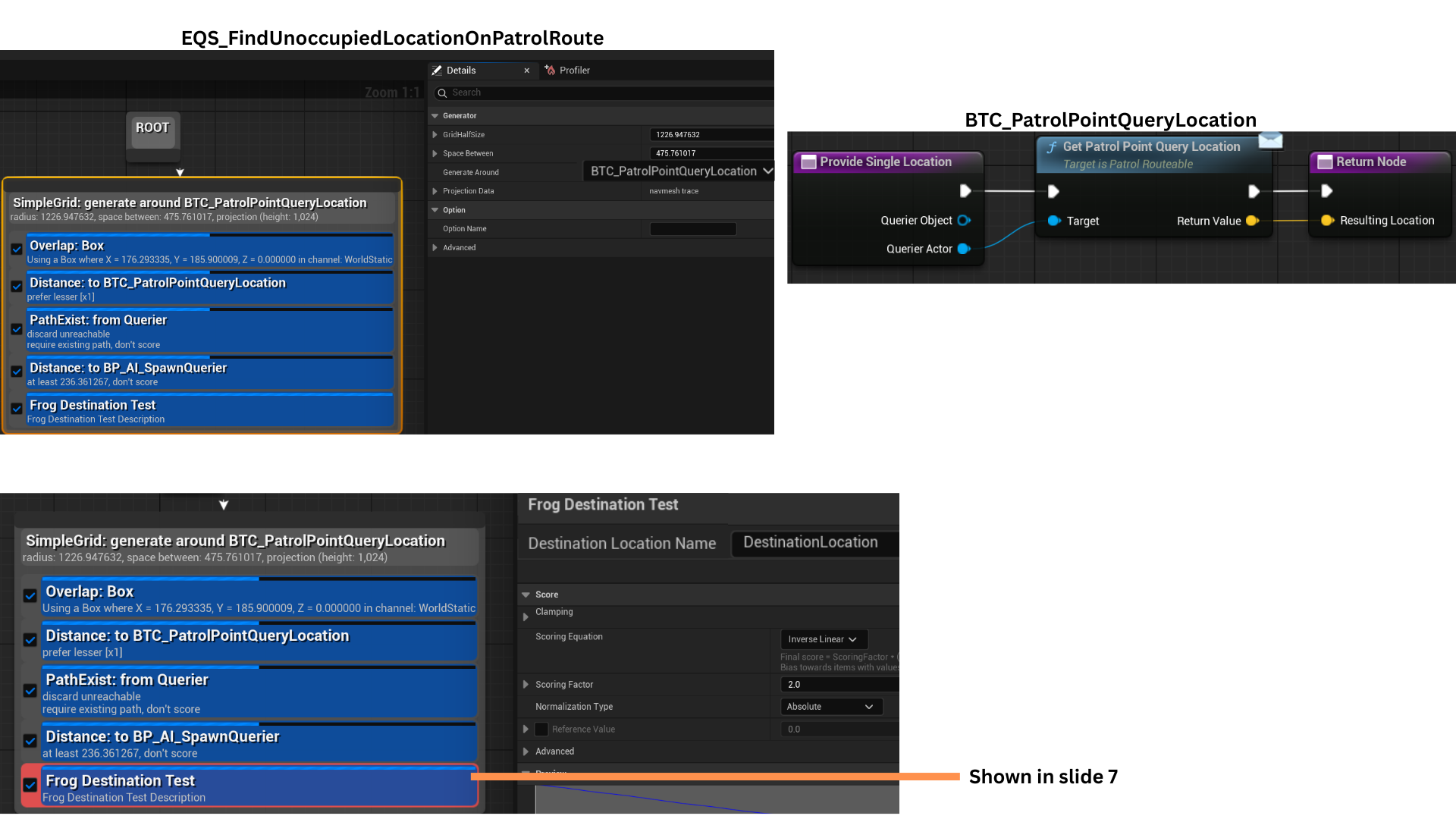Click Provide Single Location execution output pin
The height and width of the screenshot is (819, 1456).
(965, 191)
